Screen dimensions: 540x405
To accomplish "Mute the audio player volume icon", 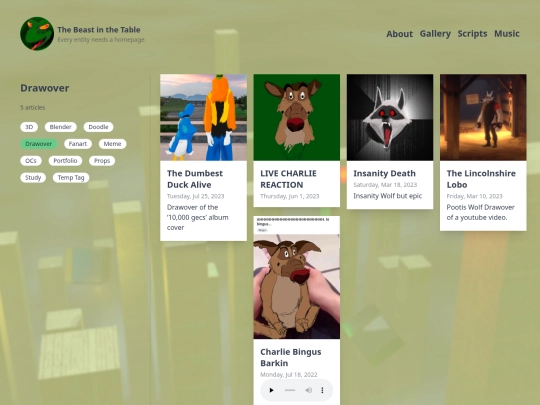I will [309, 390].
